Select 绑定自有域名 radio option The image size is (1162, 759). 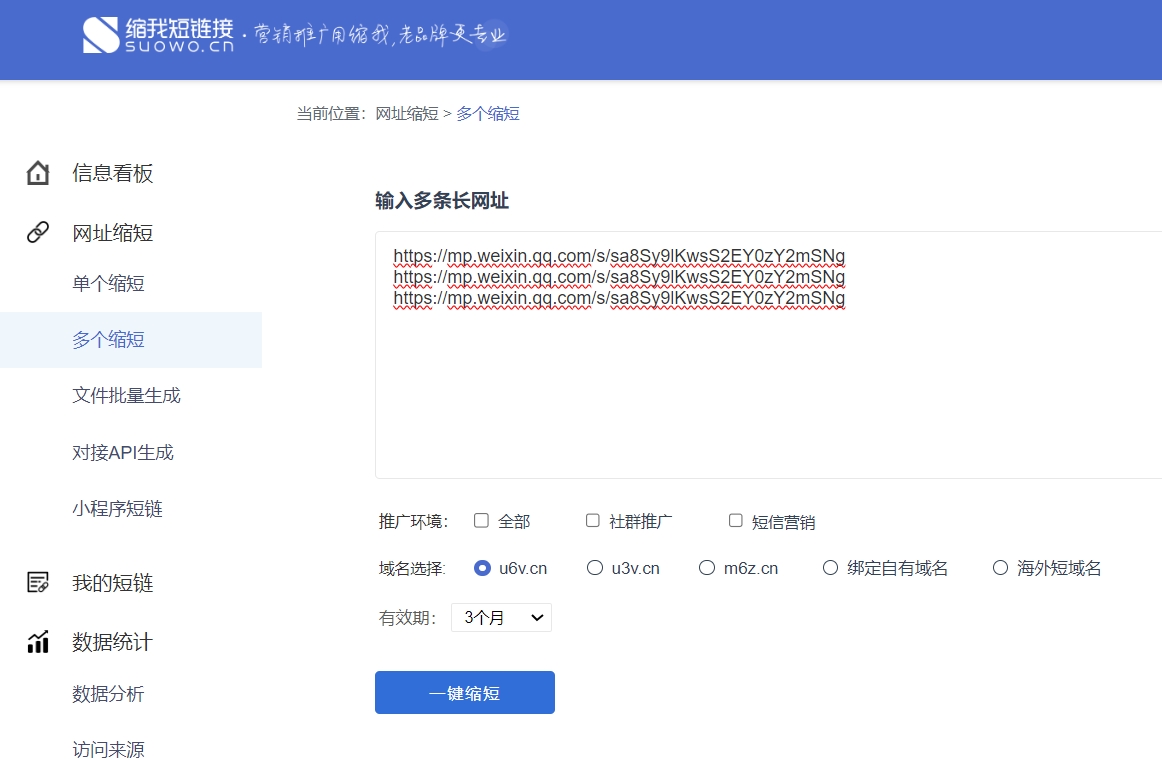click(830, 568)
